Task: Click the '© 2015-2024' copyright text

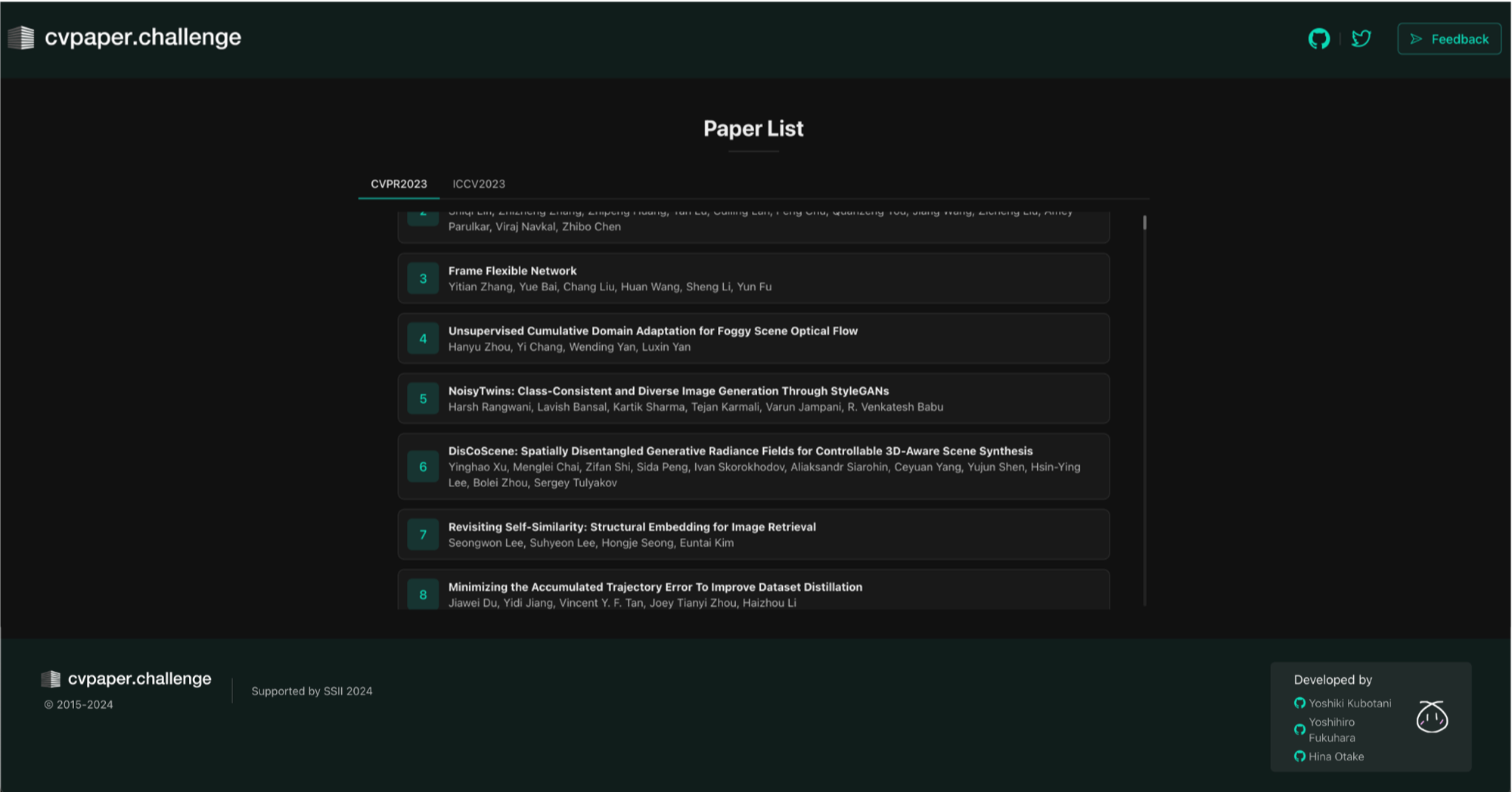Action: (79, 704)
